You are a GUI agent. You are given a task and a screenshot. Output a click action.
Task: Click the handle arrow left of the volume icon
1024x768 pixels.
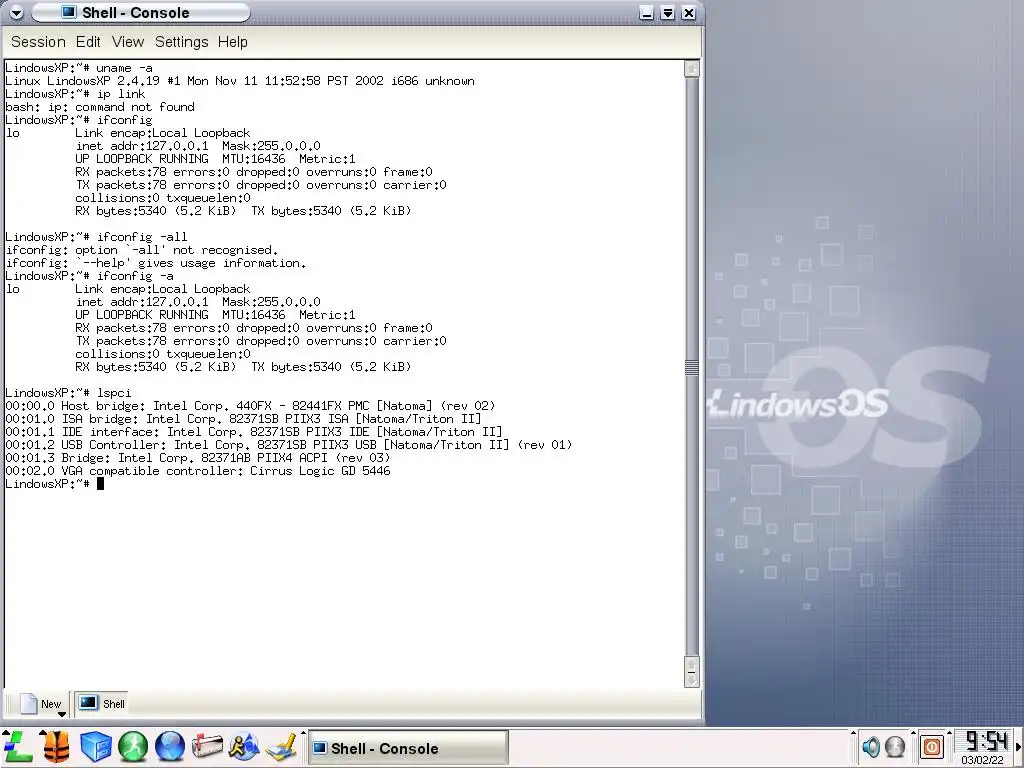[853, 733]
